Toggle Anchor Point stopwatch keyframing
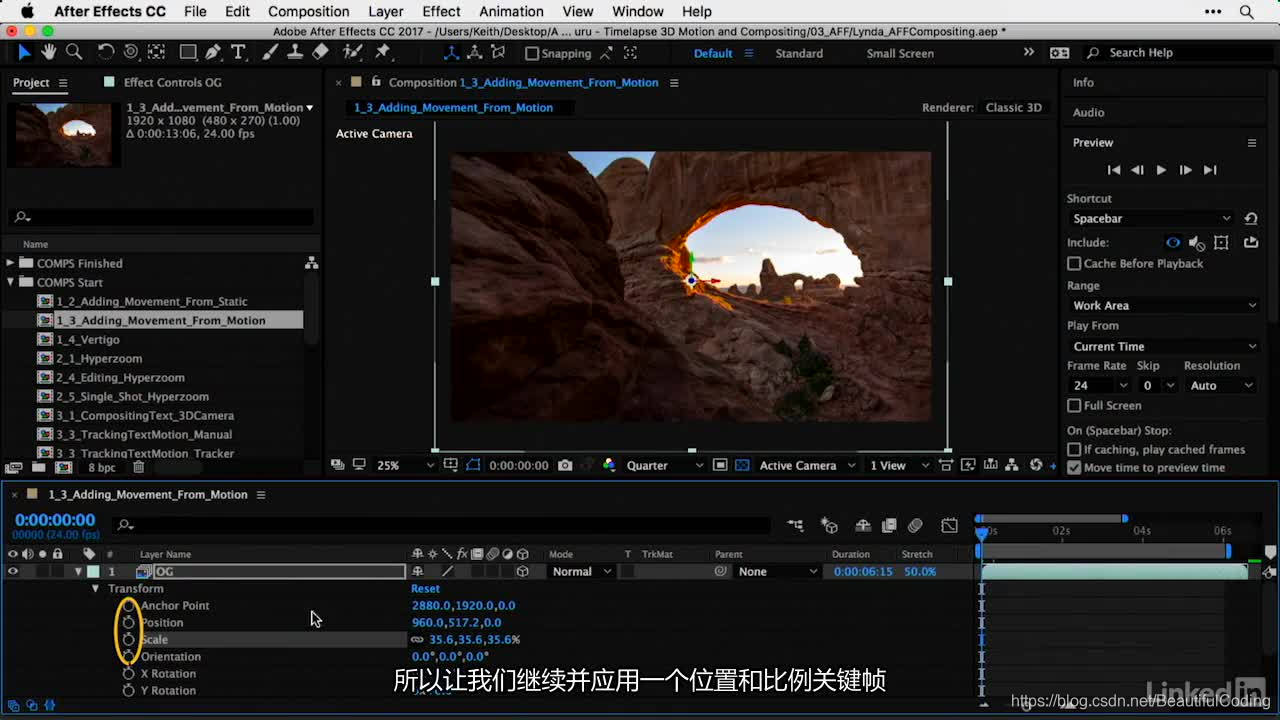1280x720 pixels. click(x=128, y=605)
